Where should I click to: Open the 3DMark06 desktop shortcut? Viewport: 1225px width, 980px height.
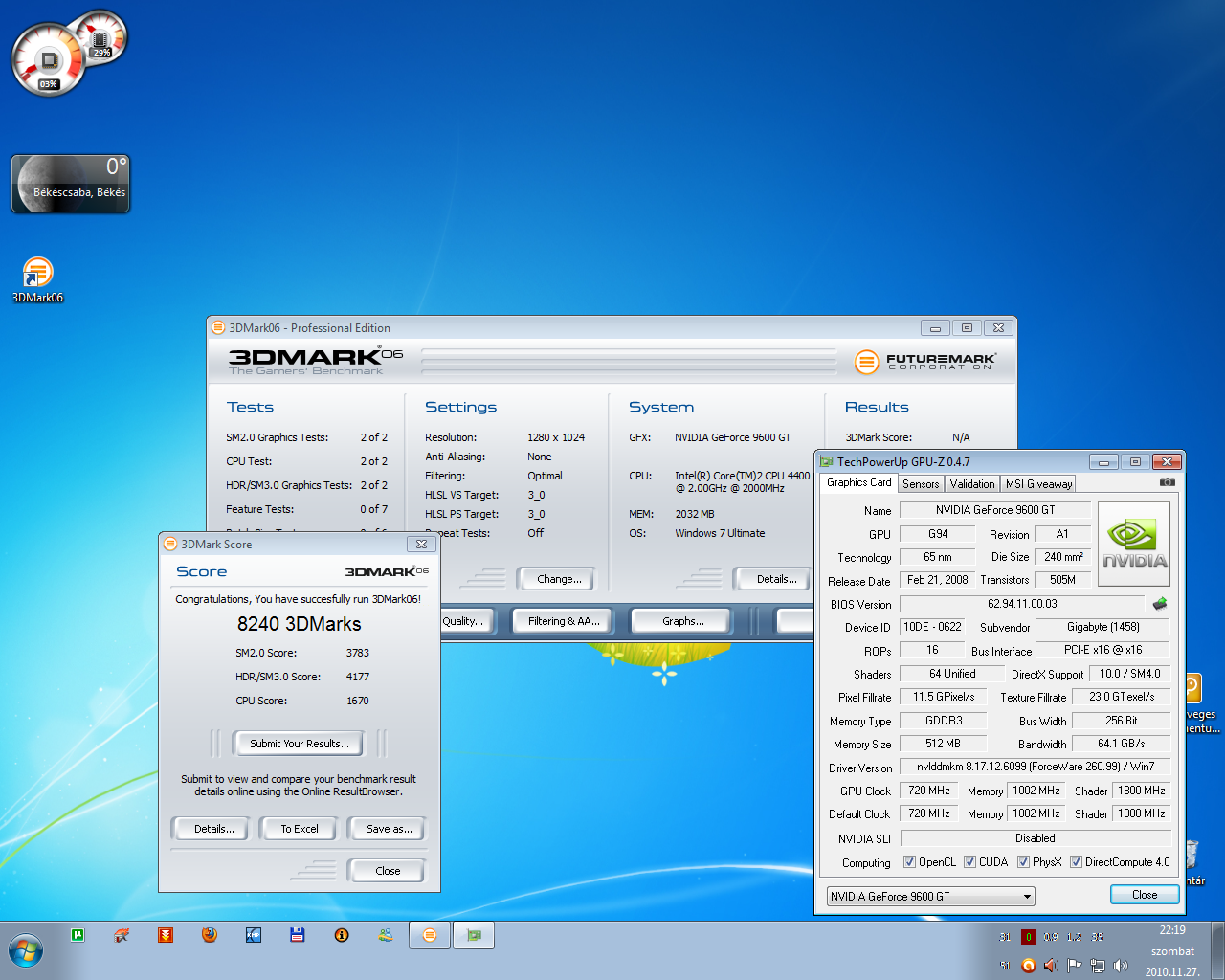tap(37, 278)
